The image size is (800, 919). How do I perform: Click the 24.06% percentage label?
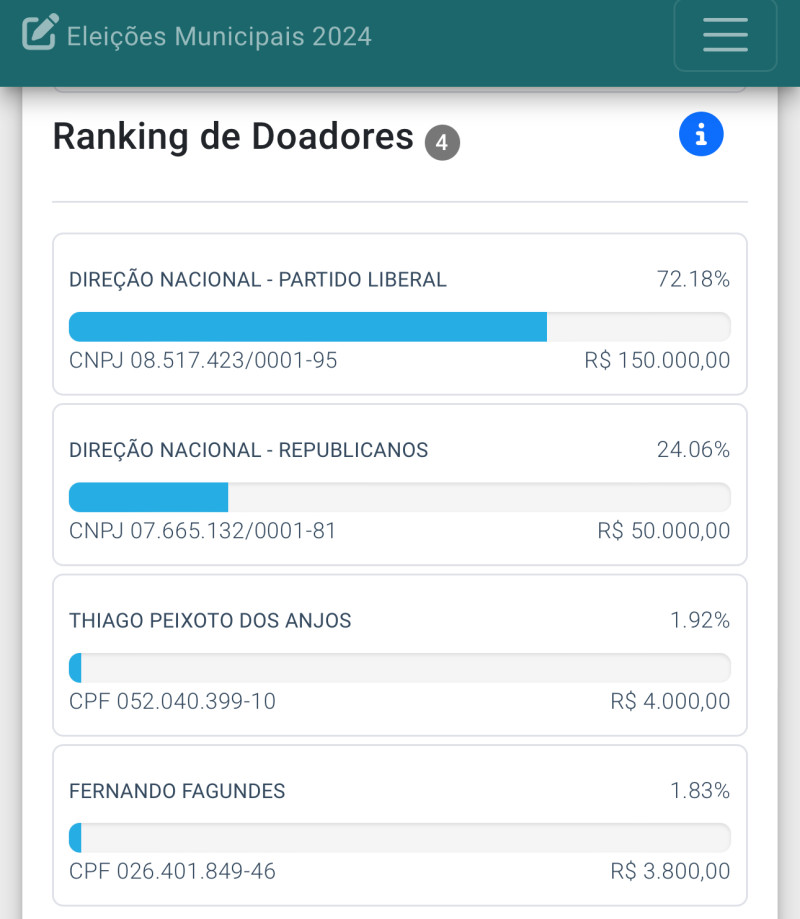(x=693, y=450)
